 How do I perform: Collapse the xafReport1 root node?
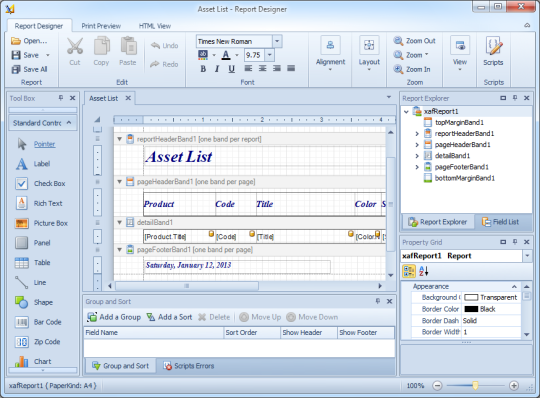point(406,112)
